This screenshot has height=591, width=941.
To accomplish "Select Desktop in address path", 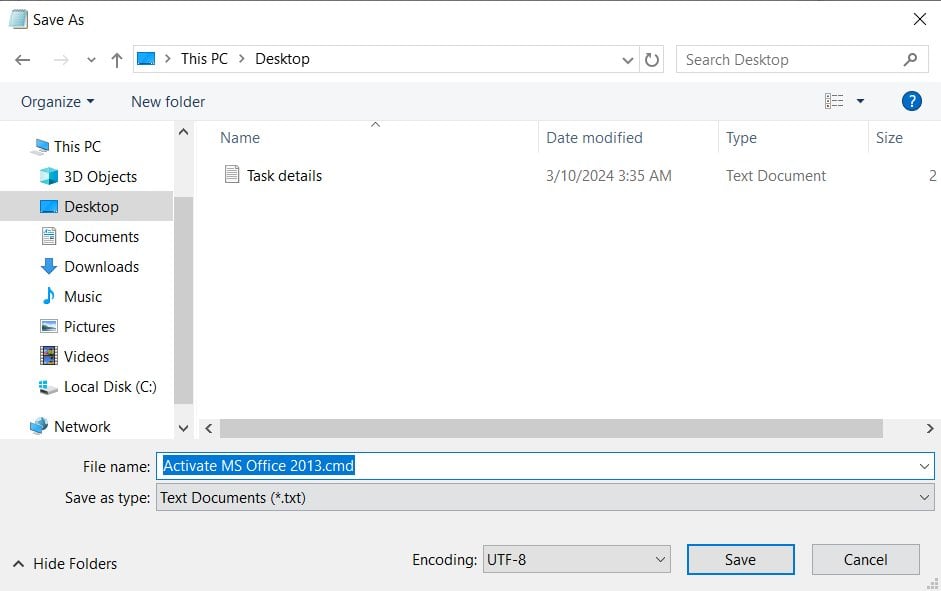I will coord(282,59).
